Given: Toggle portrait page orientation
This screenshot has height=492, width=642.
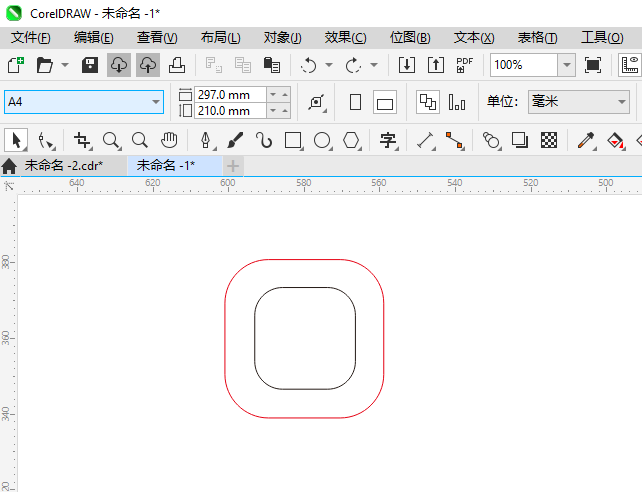Looking at the screenshot, I should [355, 102].
